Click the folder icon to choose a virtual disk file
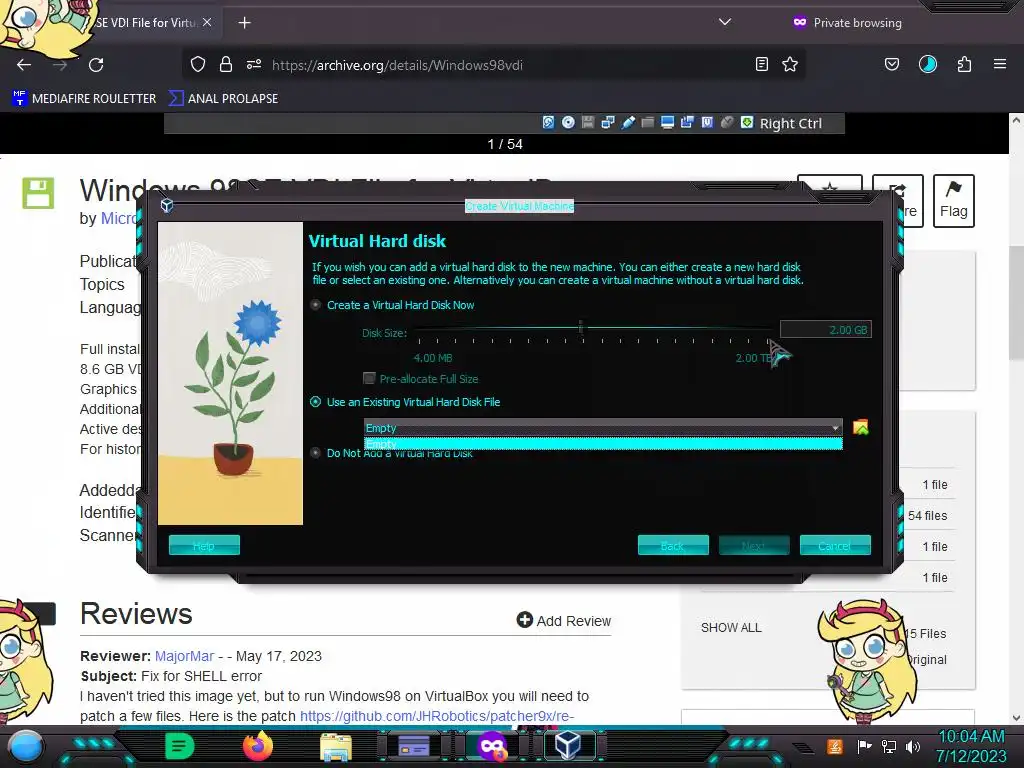 click(861, 428)
